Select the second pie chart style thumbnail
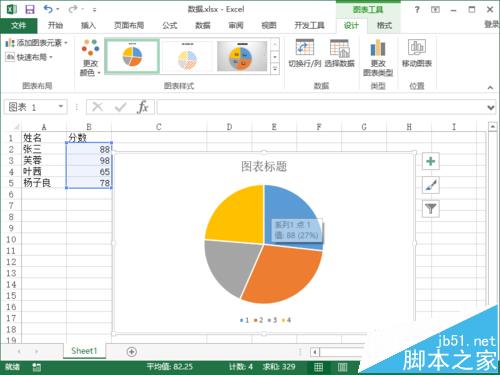 (x=187, y=56)
